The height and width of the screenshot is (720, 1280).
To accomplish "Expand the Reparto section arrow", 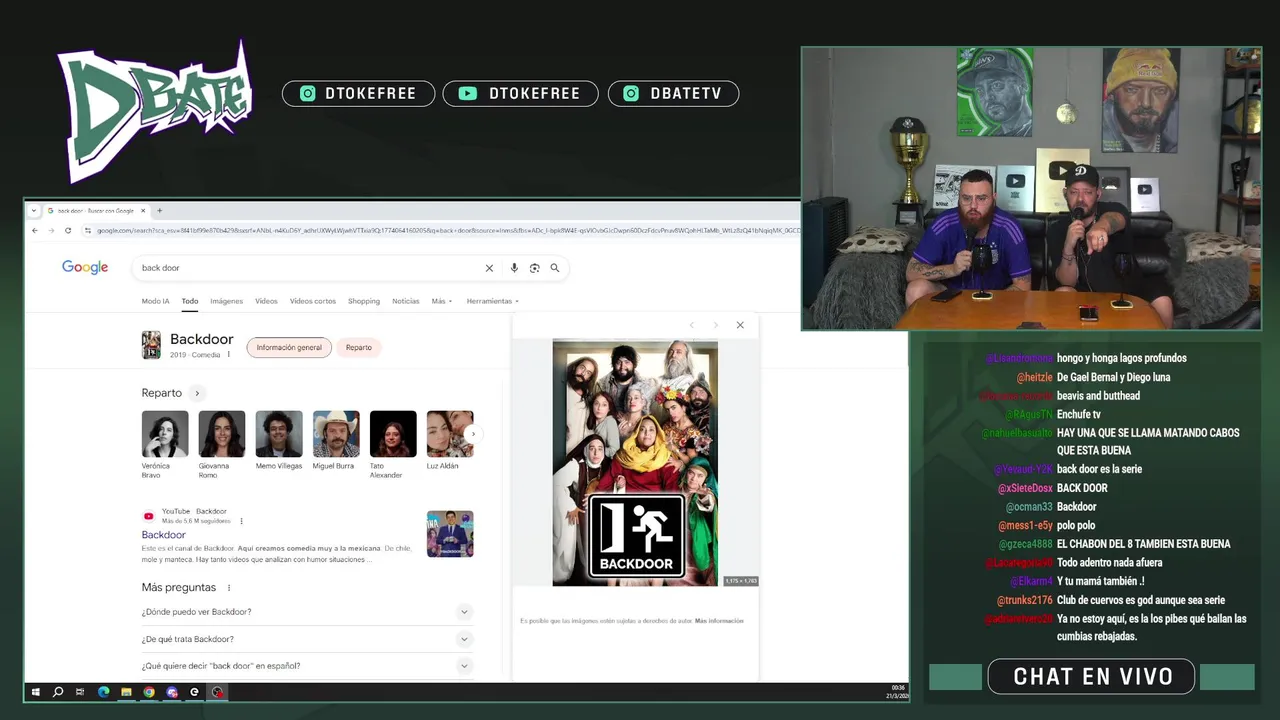I will tap(197, 393).
